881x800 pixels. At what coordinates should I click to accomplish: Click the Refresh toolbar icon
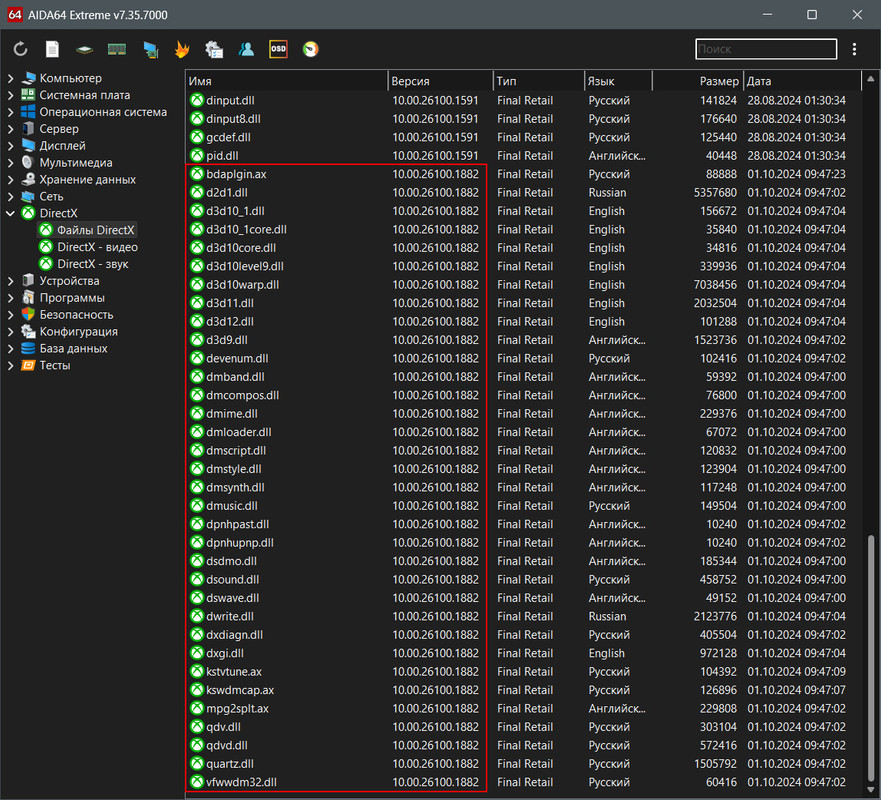click(21, 49)
